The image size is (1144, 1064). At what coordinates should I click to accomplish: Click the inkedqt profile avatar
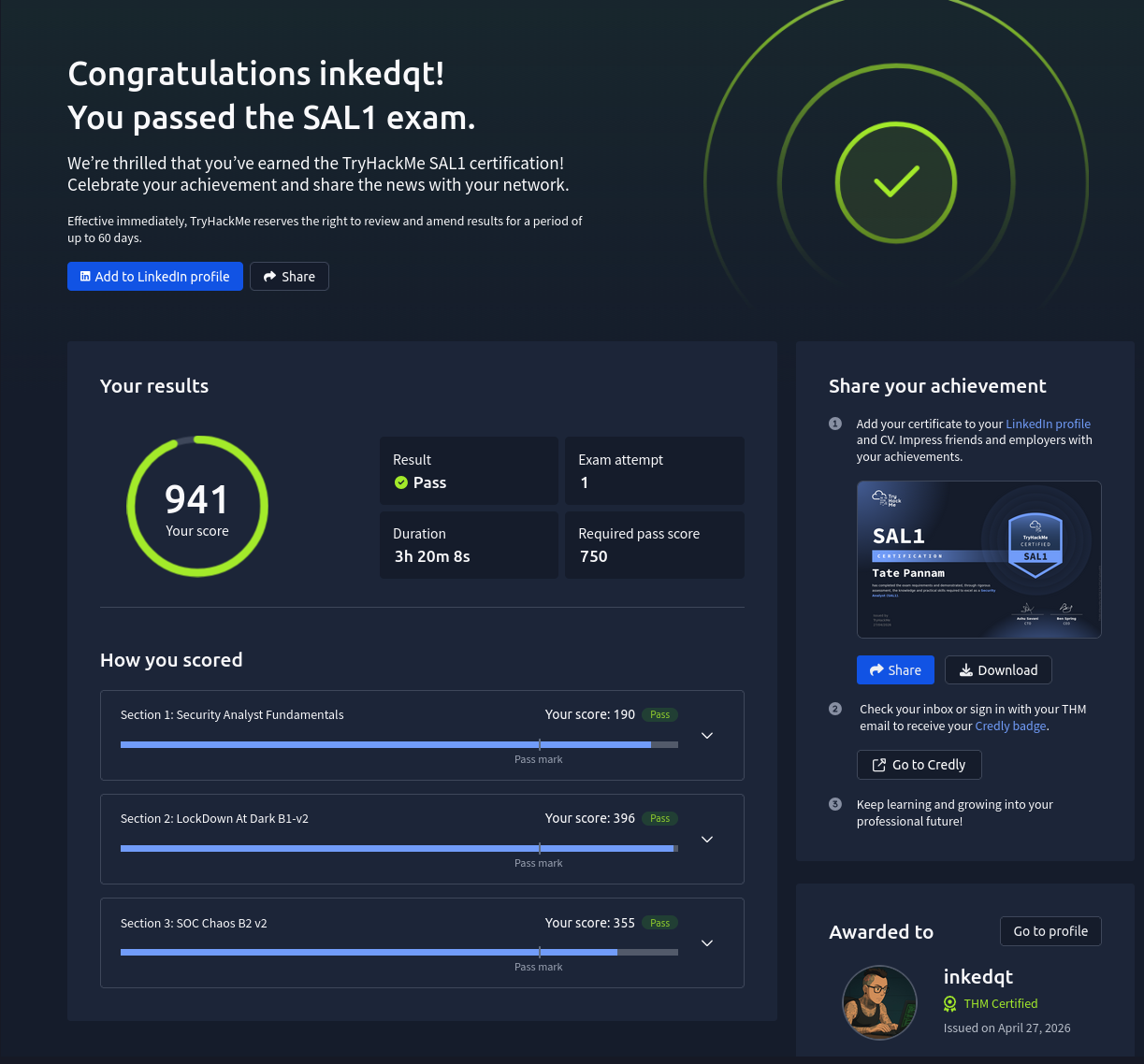(879, 1002)
